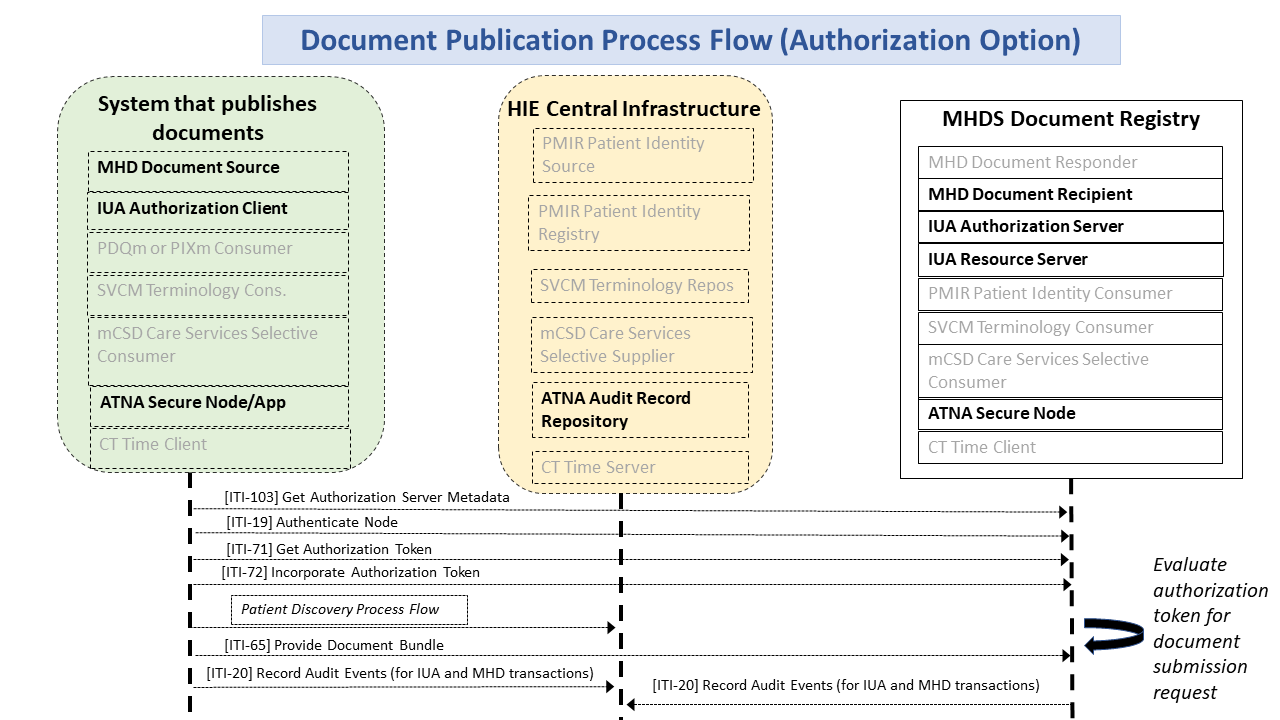
Task: Click the Document Publication Process Flow title banner
Action: pos(690,40)
